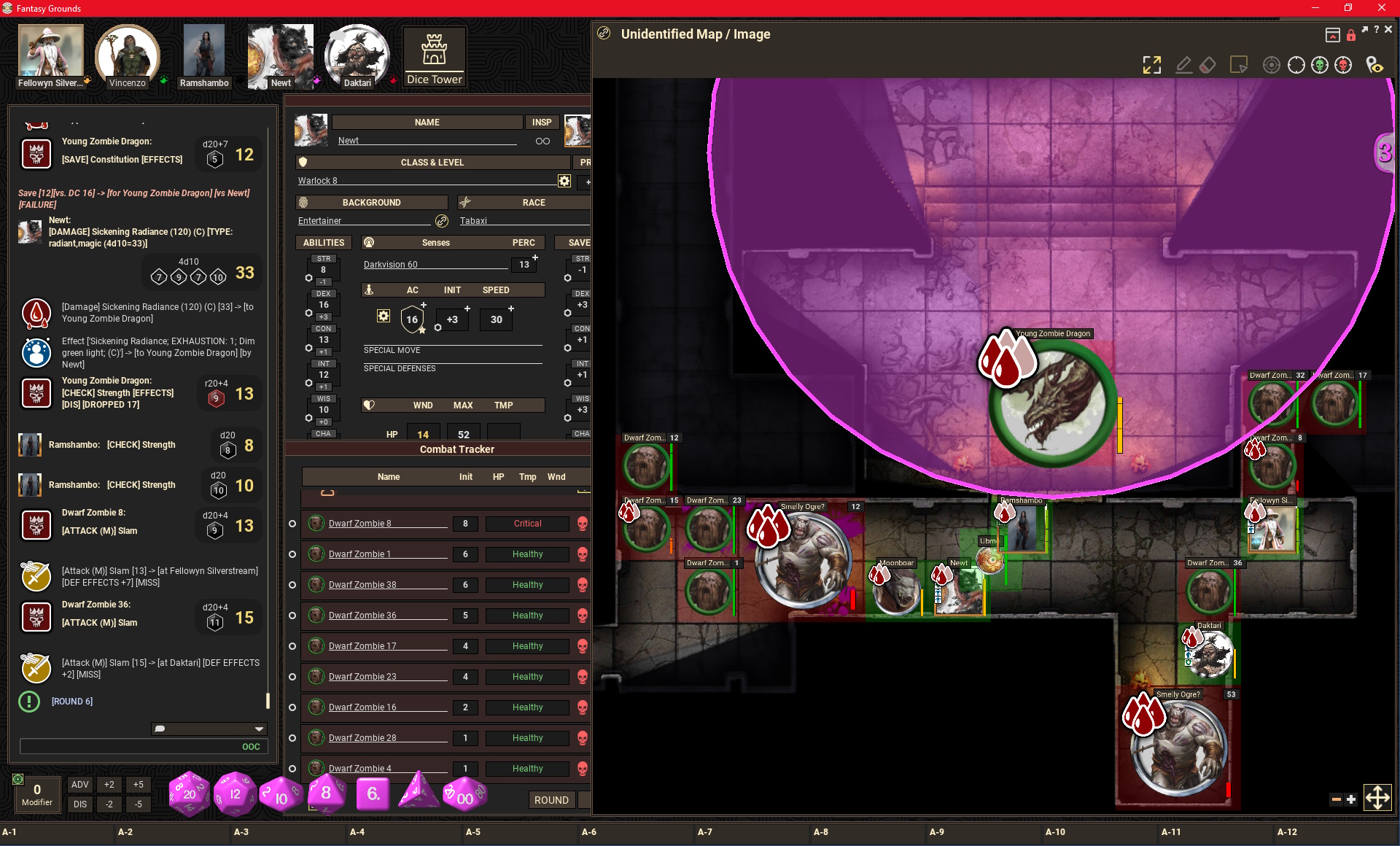Viewport: 1400px width, 846px height.
Task: Click the map resize/fullscreen arrows icon
Action: click(1152, 65)
